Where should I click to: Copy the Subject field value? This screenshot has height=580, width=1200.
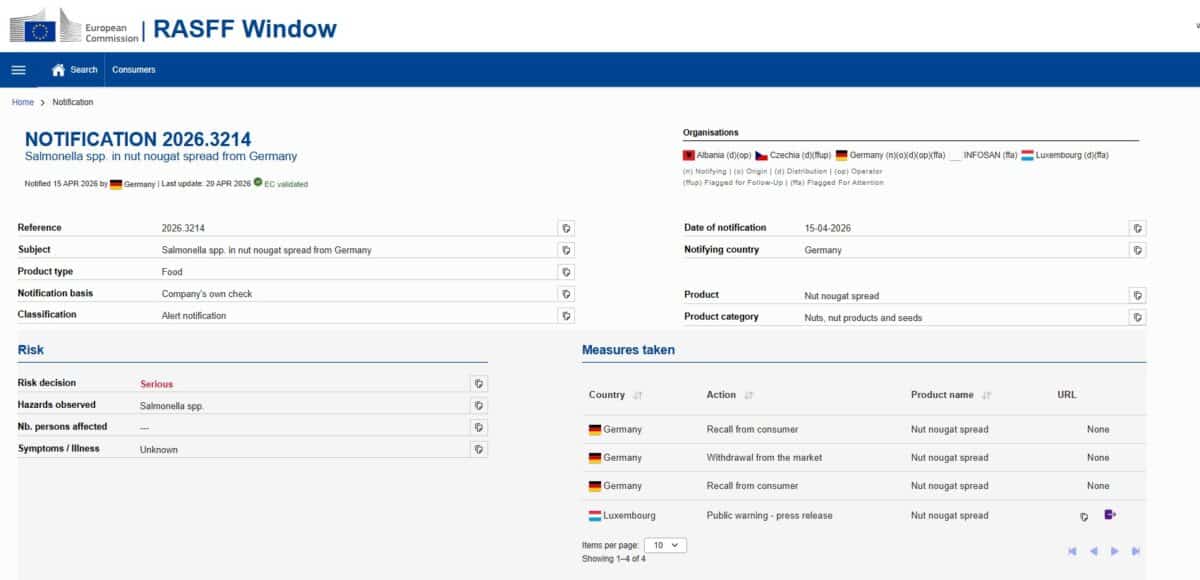566,250
